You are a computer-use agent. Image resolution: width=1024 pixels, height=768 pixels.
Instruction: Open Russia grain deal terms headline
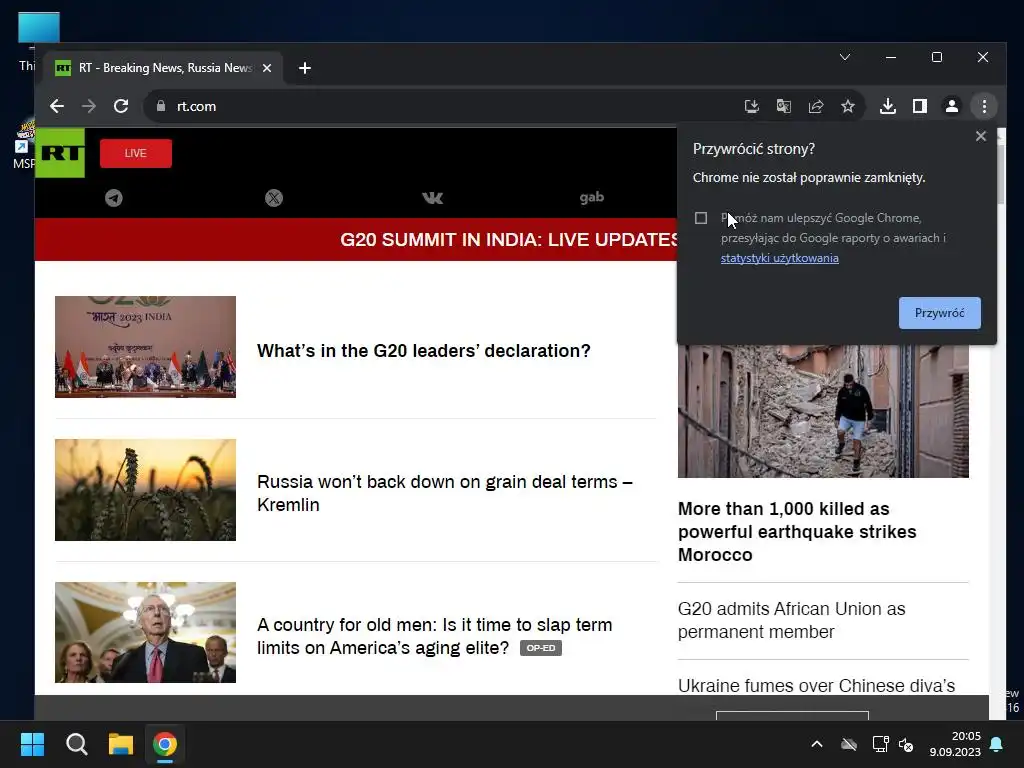445,493
